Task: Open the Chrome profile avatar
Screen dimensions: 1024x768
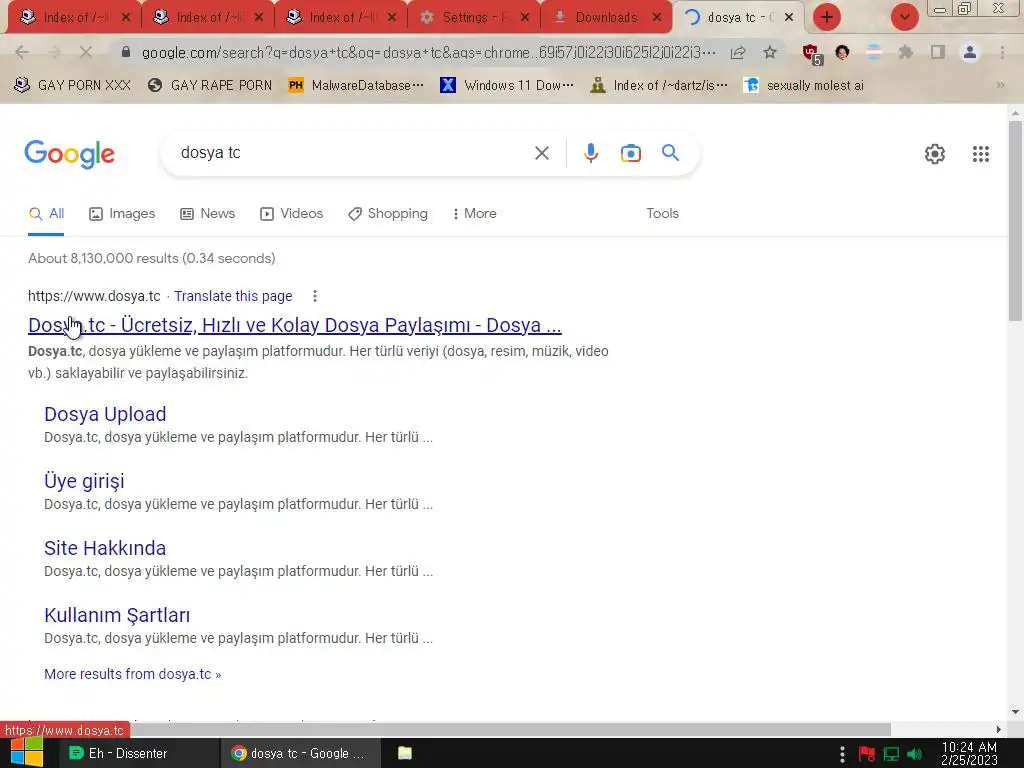Action: coord(969,52)
